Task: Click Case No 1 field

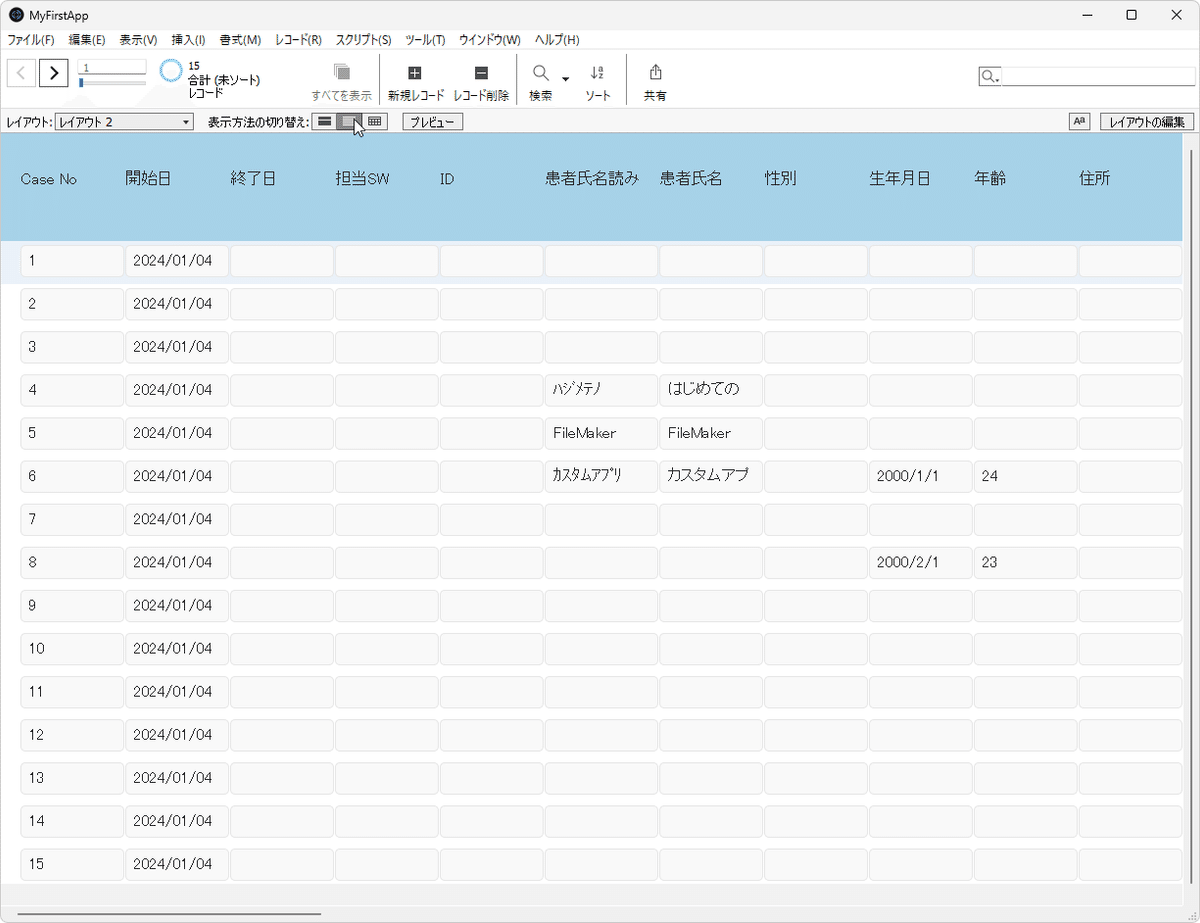Action: [72, 261]
